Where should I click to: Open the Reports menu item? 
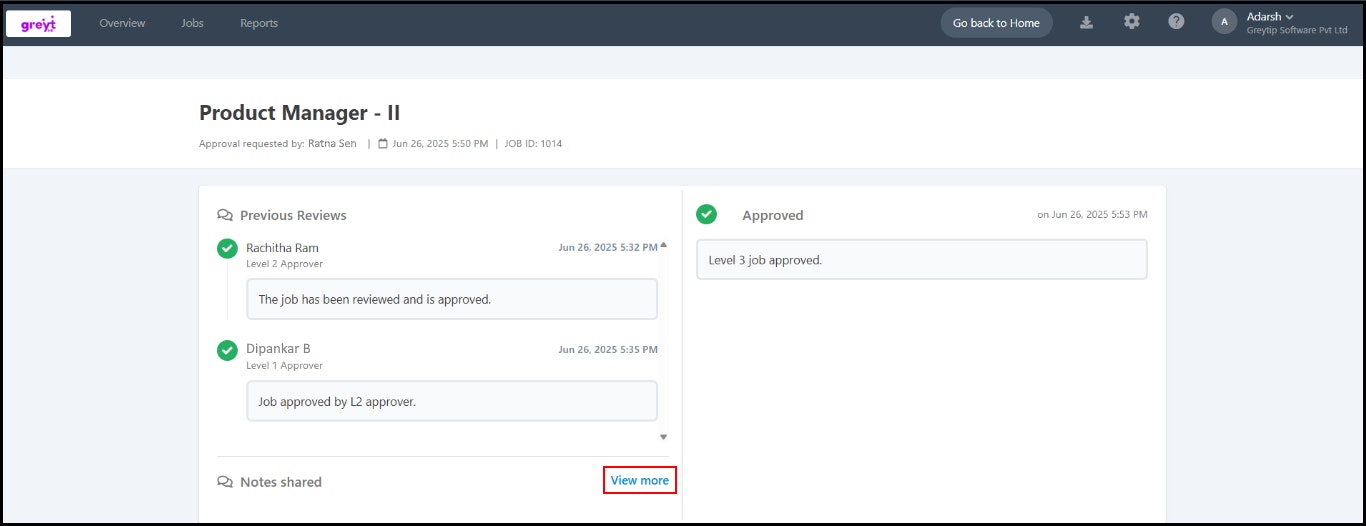259,23
